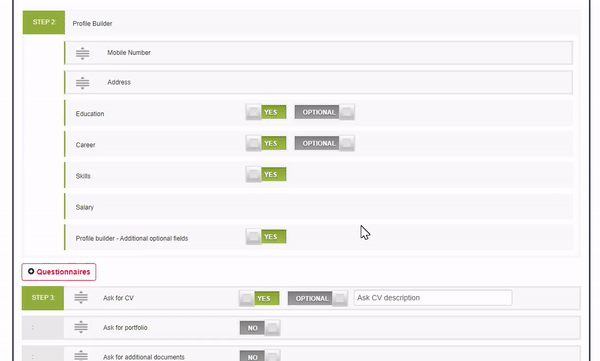Screen dimensions: 600x361
Task: Toggle the Career OPTIONAL switch
Action: 324,143
